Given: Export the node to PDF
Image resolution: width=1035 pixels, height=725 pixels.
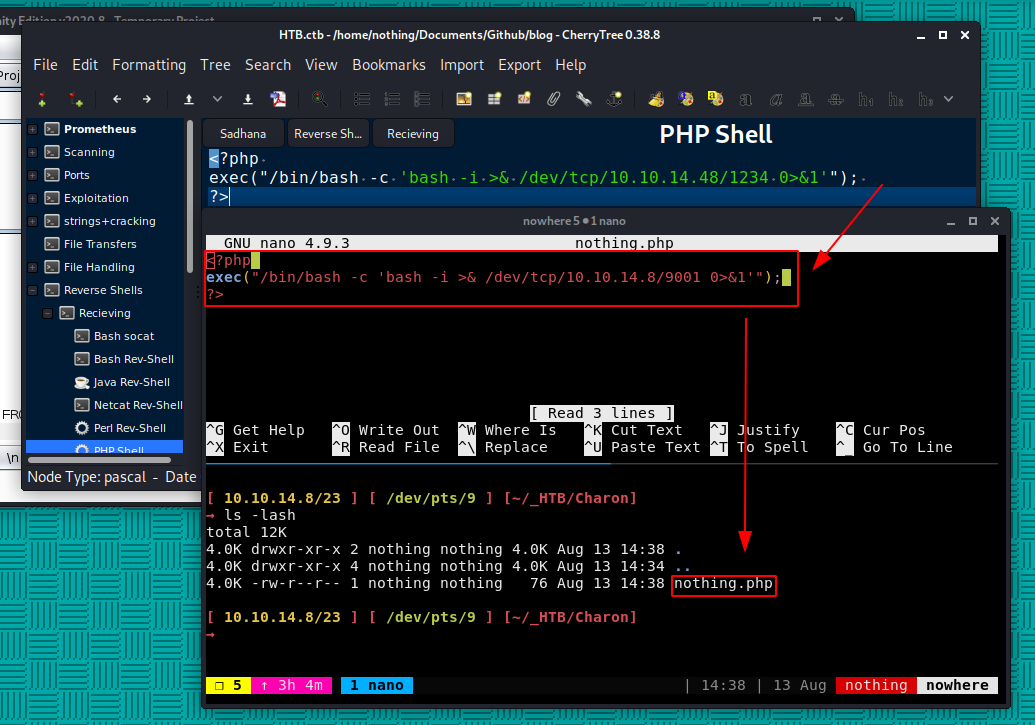Looking at the screenshot, I should (279, 100).
